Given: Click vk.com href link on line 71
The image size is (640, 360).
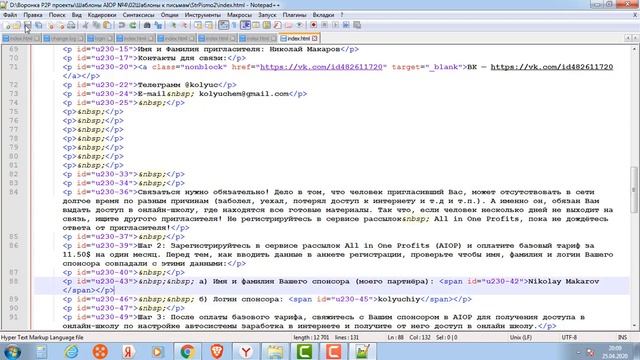Looking at the screenshot, I should coord(321,67).
